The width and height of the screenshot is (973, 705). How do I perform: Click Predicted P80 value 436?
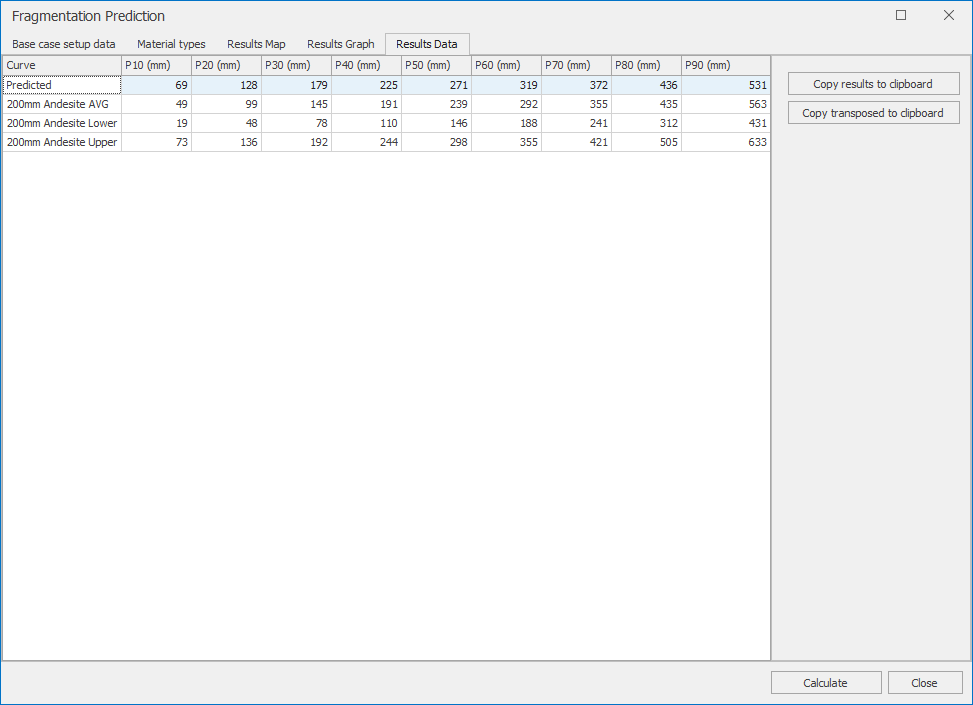(x=647, y=85)
